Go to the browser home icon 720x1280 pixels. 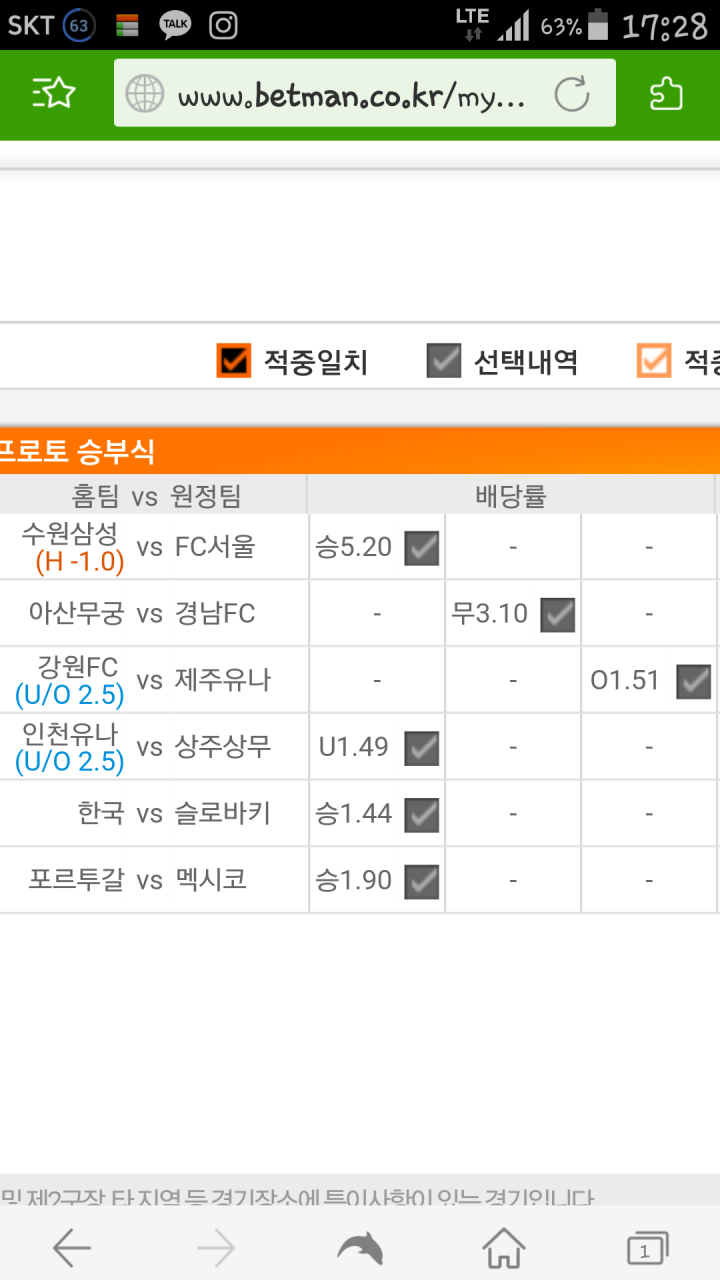(504, 1247)
